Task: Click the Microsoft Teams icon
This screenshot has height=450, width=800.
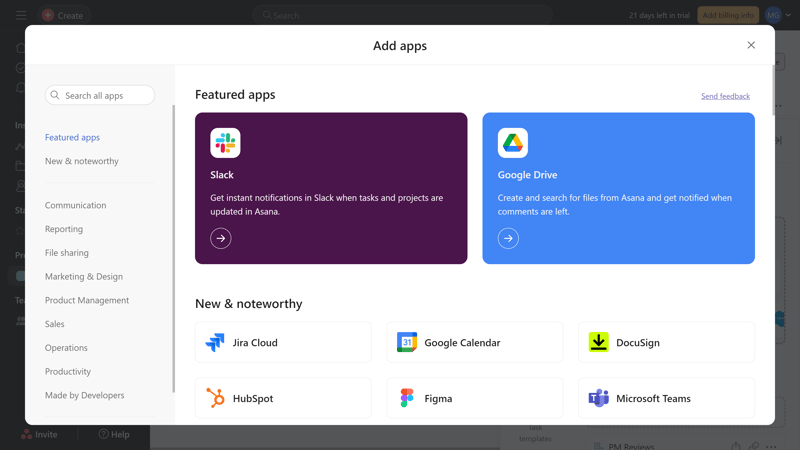Action: [598, 398]
